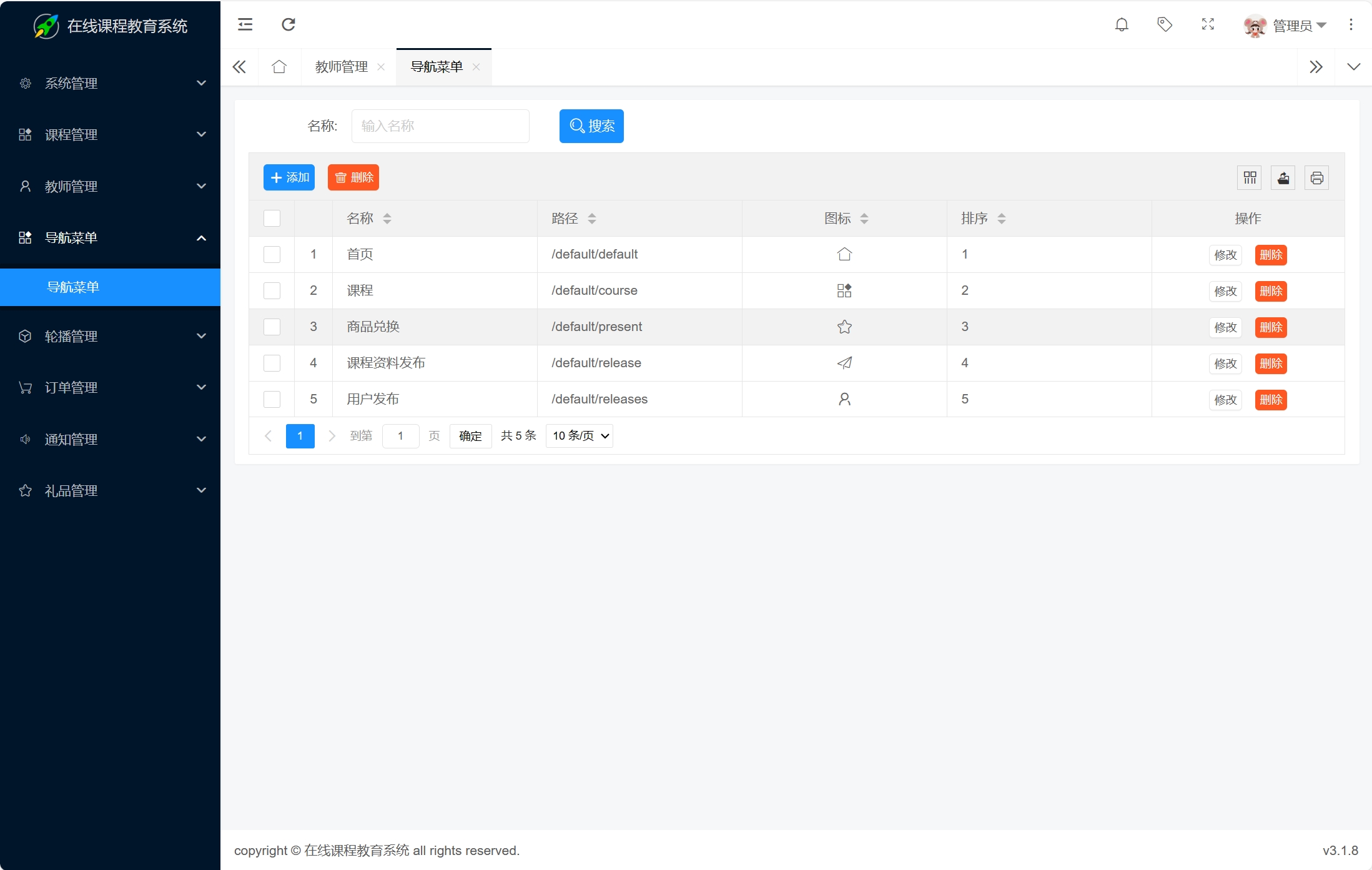
Task: Select the checkbox for 首页 row
Action: click(272, 254)
